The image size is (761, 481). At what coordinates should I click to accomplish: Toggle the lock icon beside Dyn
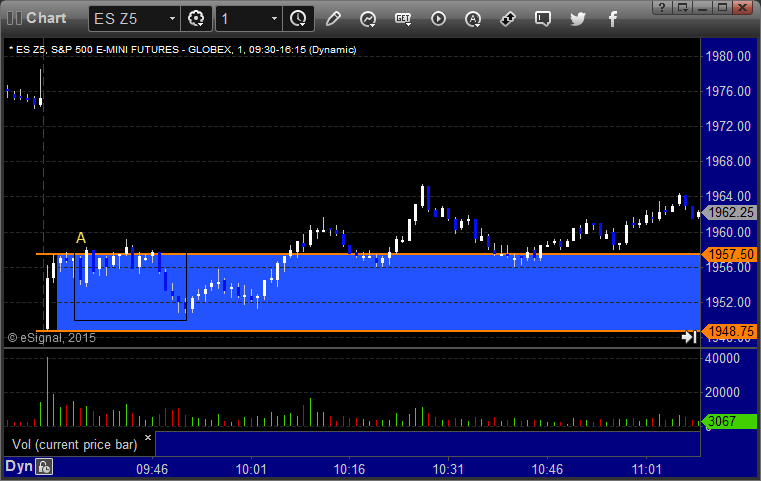(44, 467)
